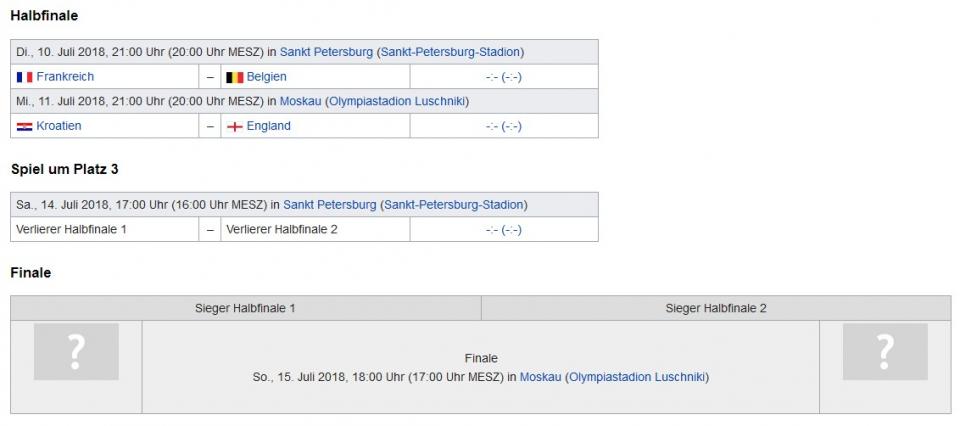Click the third place match score link
The height and width of the screenshot is (426, 960).
coord(503,230)
